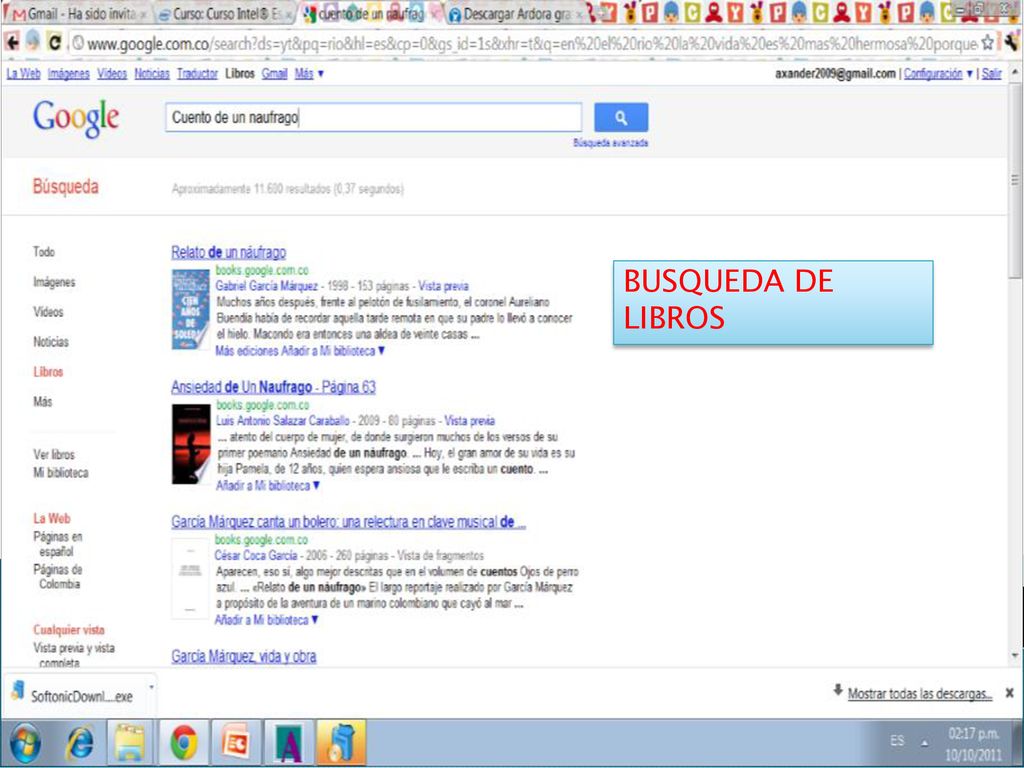Open the Chrome wrench menu

(x=1011, y=43)
